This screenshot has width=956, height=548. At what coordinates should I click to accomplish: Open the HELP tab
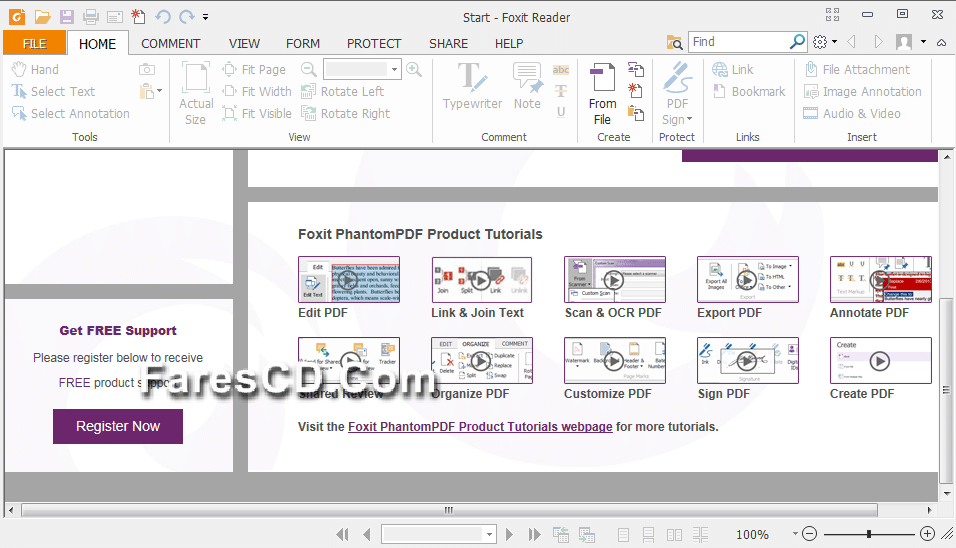(x=509, y=44)
